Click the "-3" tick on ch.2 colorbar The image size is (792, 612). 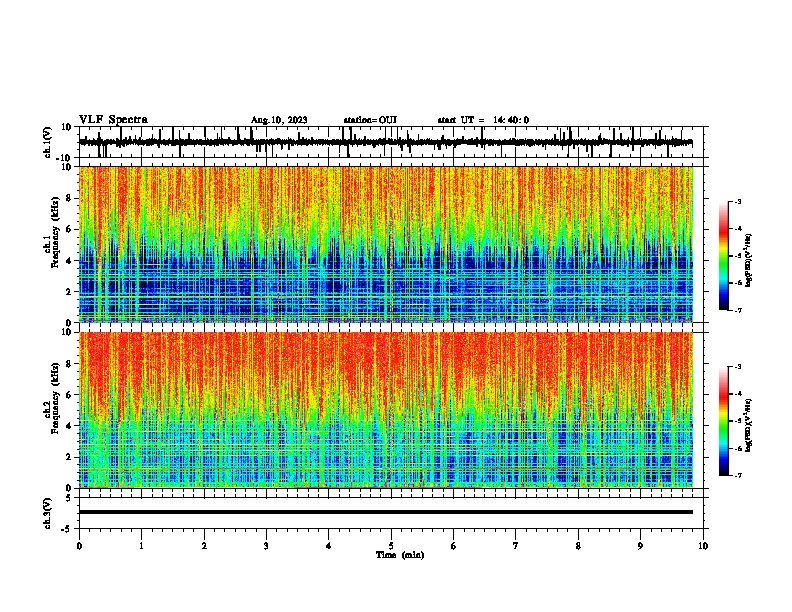point(738,367)
